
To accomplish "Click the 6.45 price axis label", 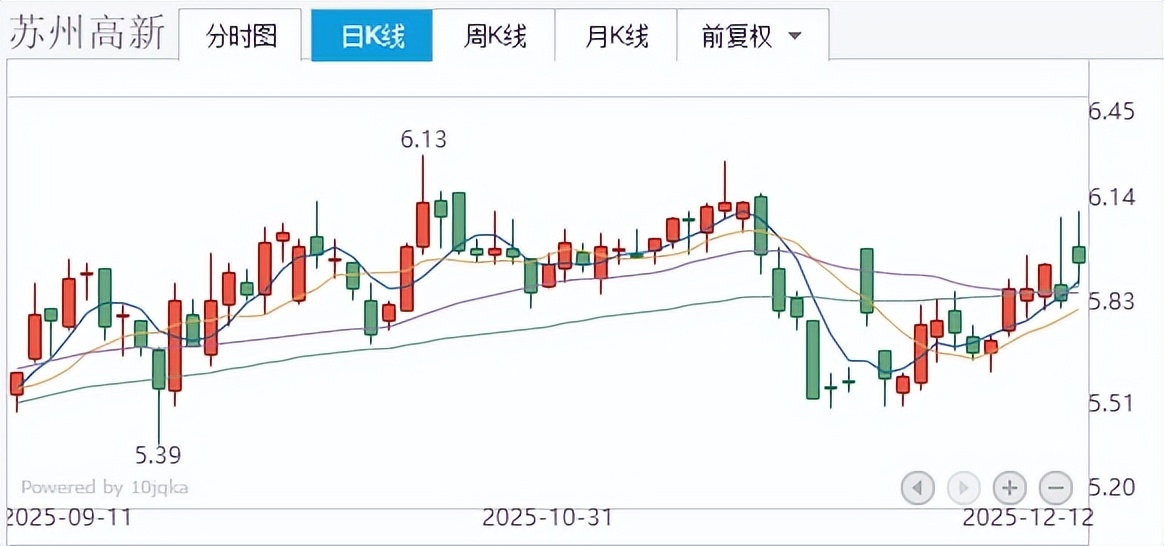I will (x=1112, y=112).
